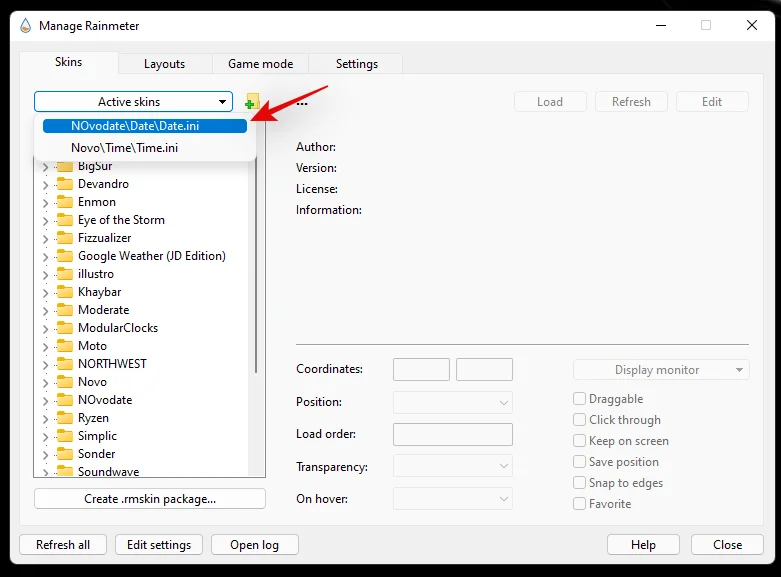781x577 pixels.
Task: Expand the Soundwave tree node
Action: click(45, 472)
